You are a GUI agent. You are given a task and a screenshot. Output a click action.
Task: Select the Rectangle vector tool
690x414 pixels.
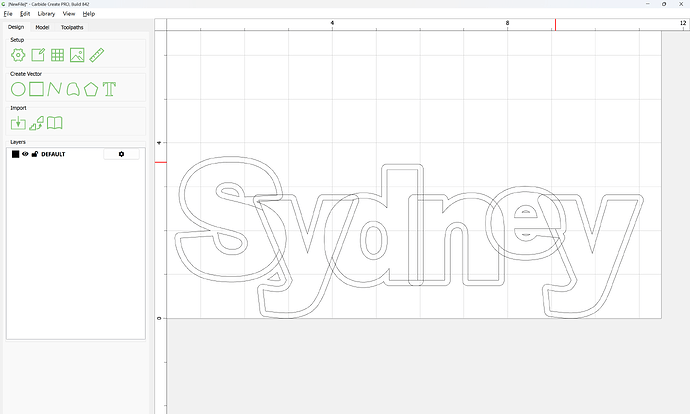[37, 89]
